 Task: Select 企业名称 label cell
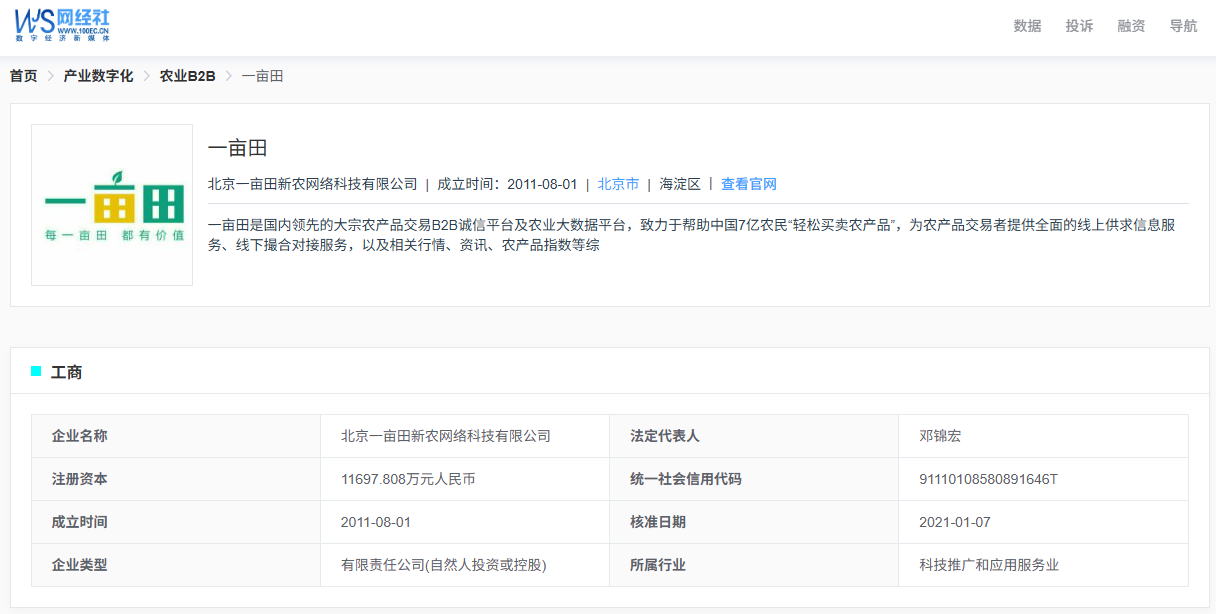coord(176,436)
